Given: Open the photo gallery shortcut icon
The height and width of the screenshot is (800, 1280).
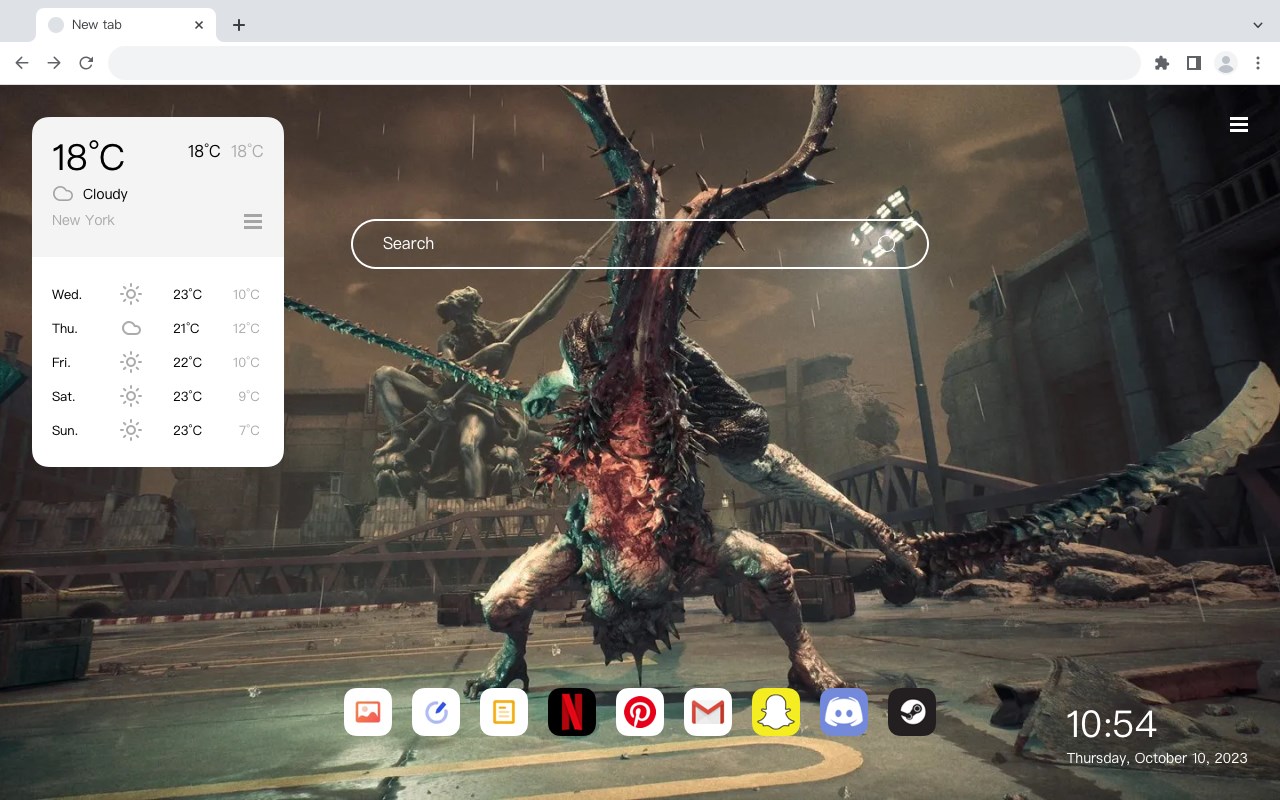Looking at the screenshot, I should point(368,712).
